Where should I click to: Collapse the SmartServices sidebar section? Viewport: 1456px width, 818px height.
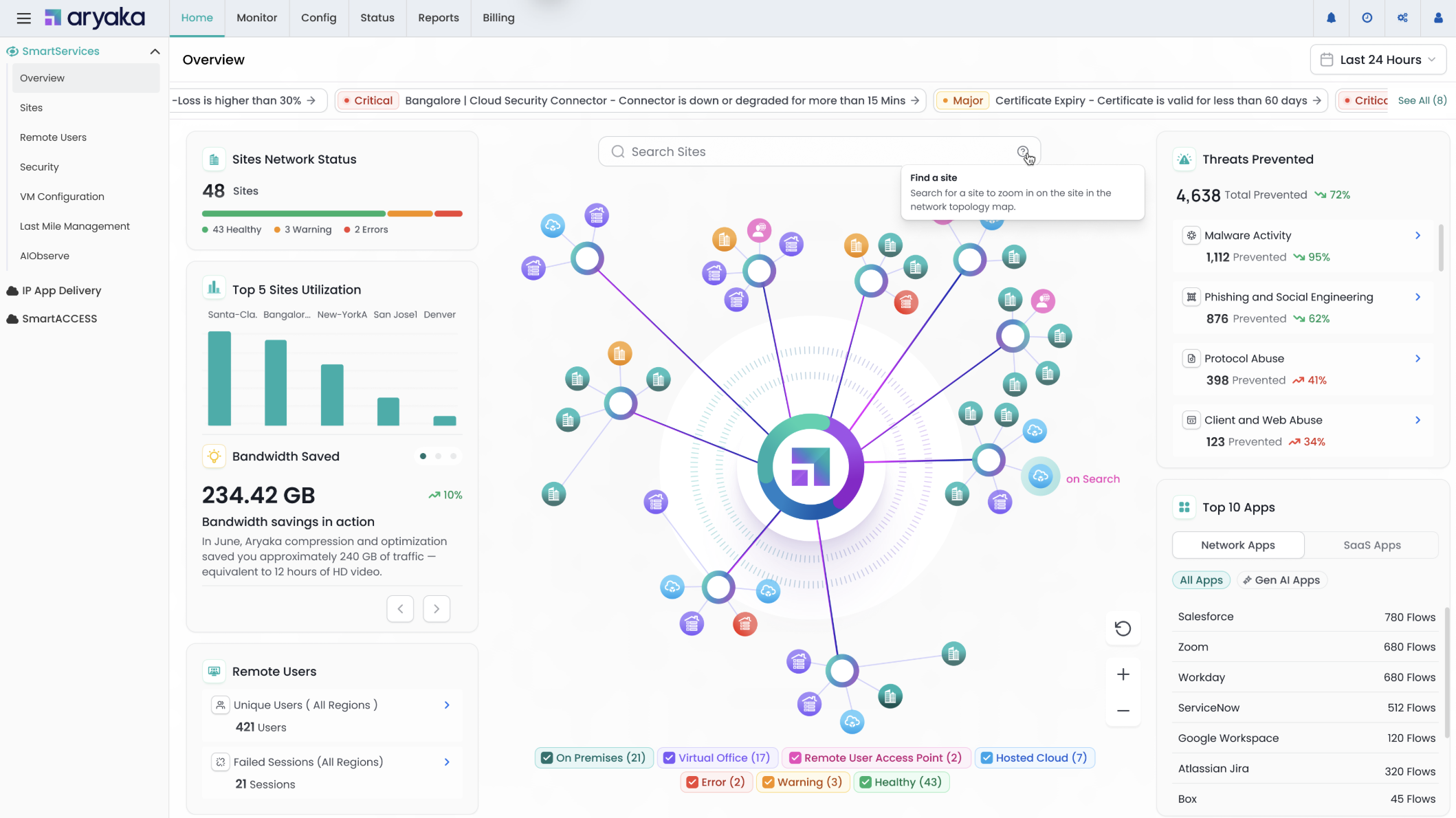(155, 51)
